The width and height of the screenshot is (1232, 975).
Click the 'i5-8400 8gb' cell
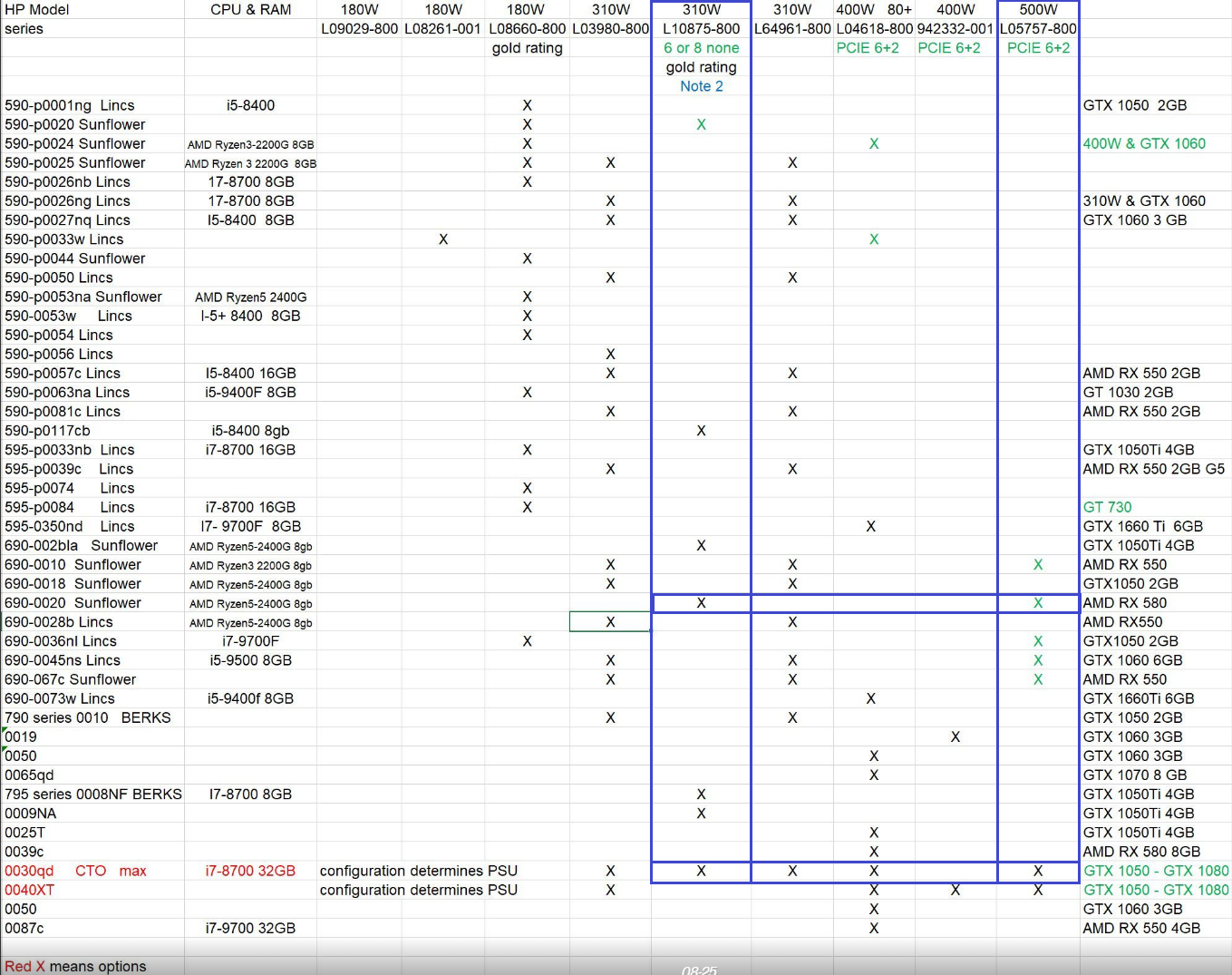(250, 431)
